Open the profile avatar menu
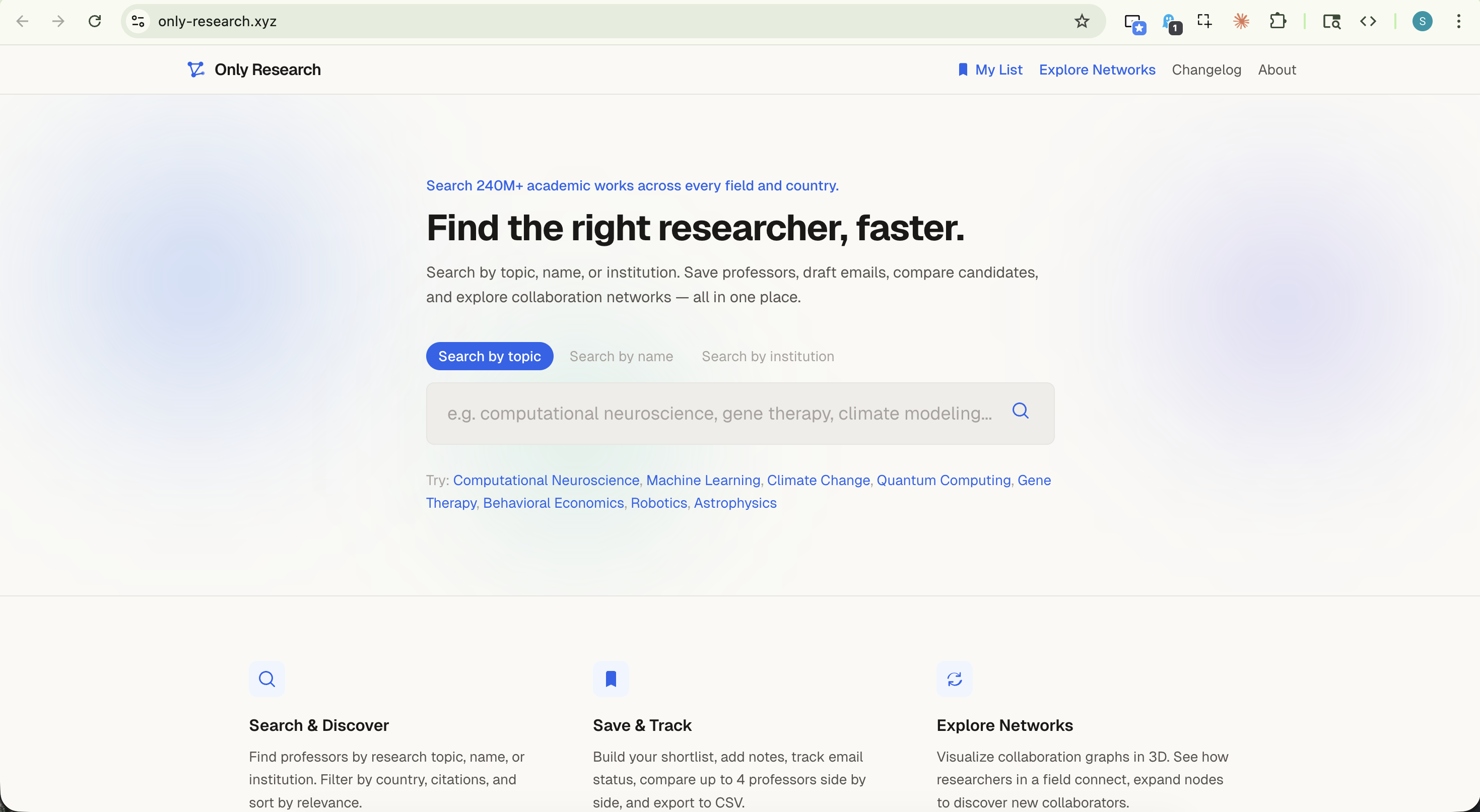The width and height of the screenshot is (1480, 812). (x=1423, y=21)
